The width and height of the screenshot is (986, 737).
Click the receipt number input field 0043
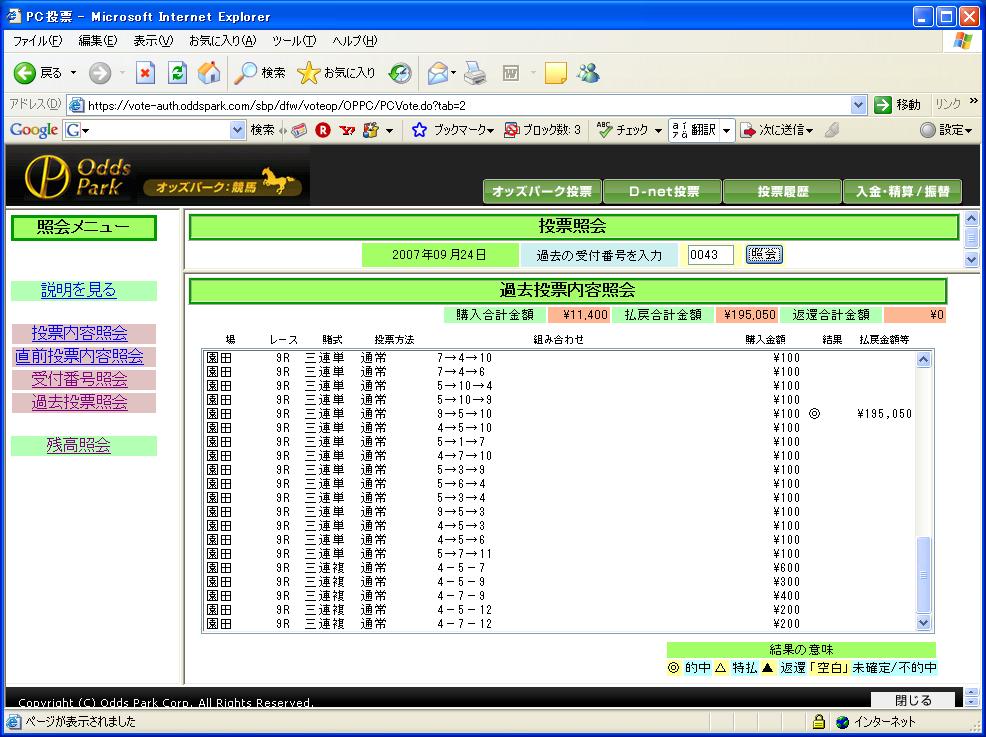[711, 255]
